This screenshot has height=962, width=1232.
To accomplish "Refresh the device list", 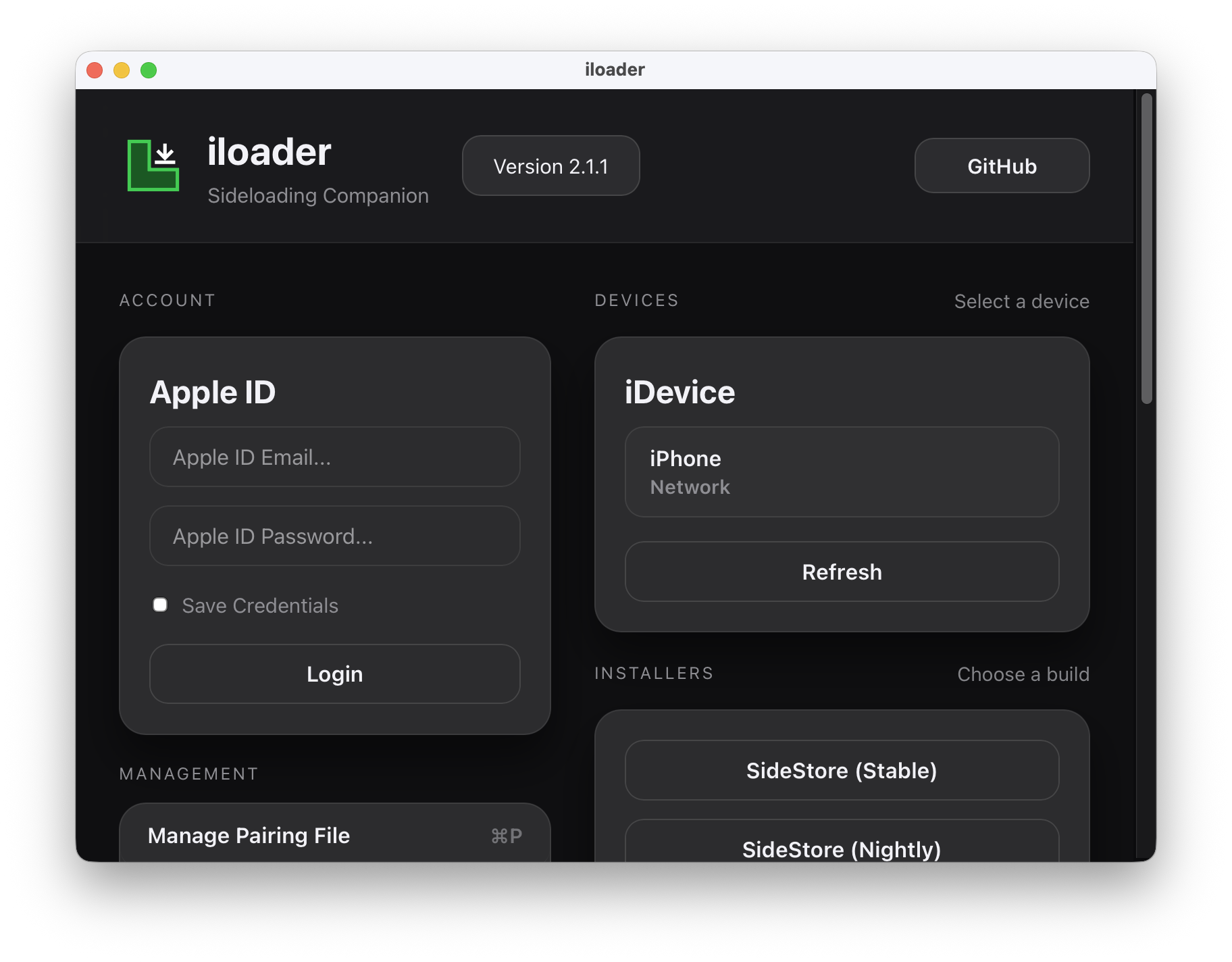I will point(841,572).
